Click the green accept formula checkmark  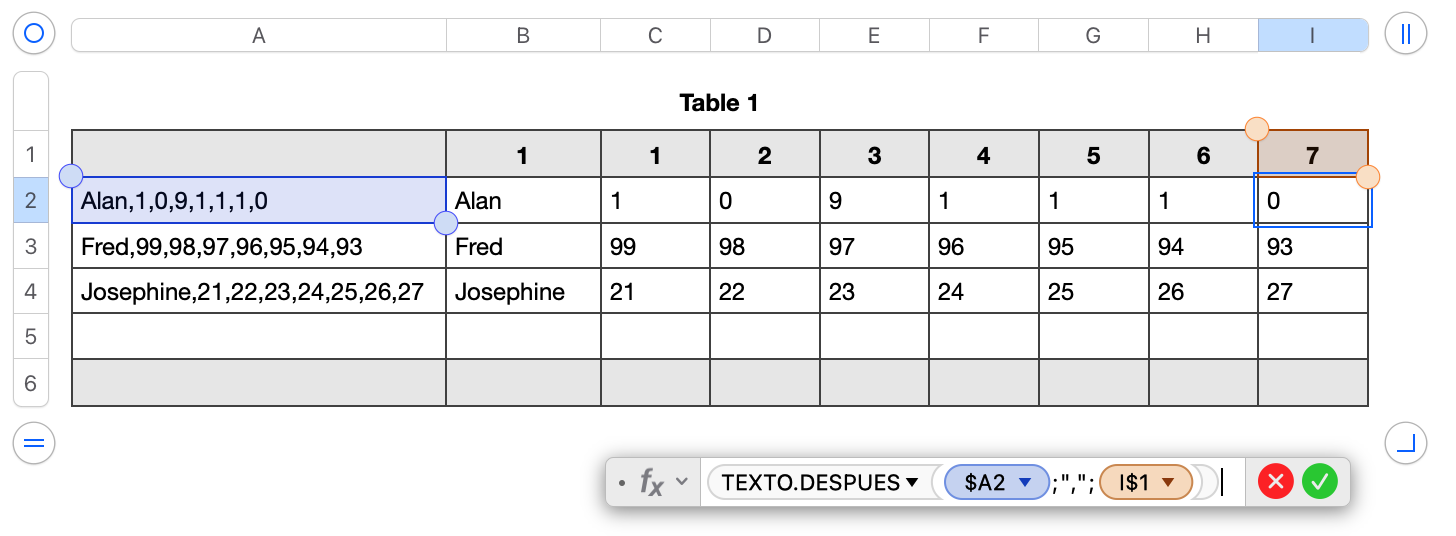point(1320,482)
